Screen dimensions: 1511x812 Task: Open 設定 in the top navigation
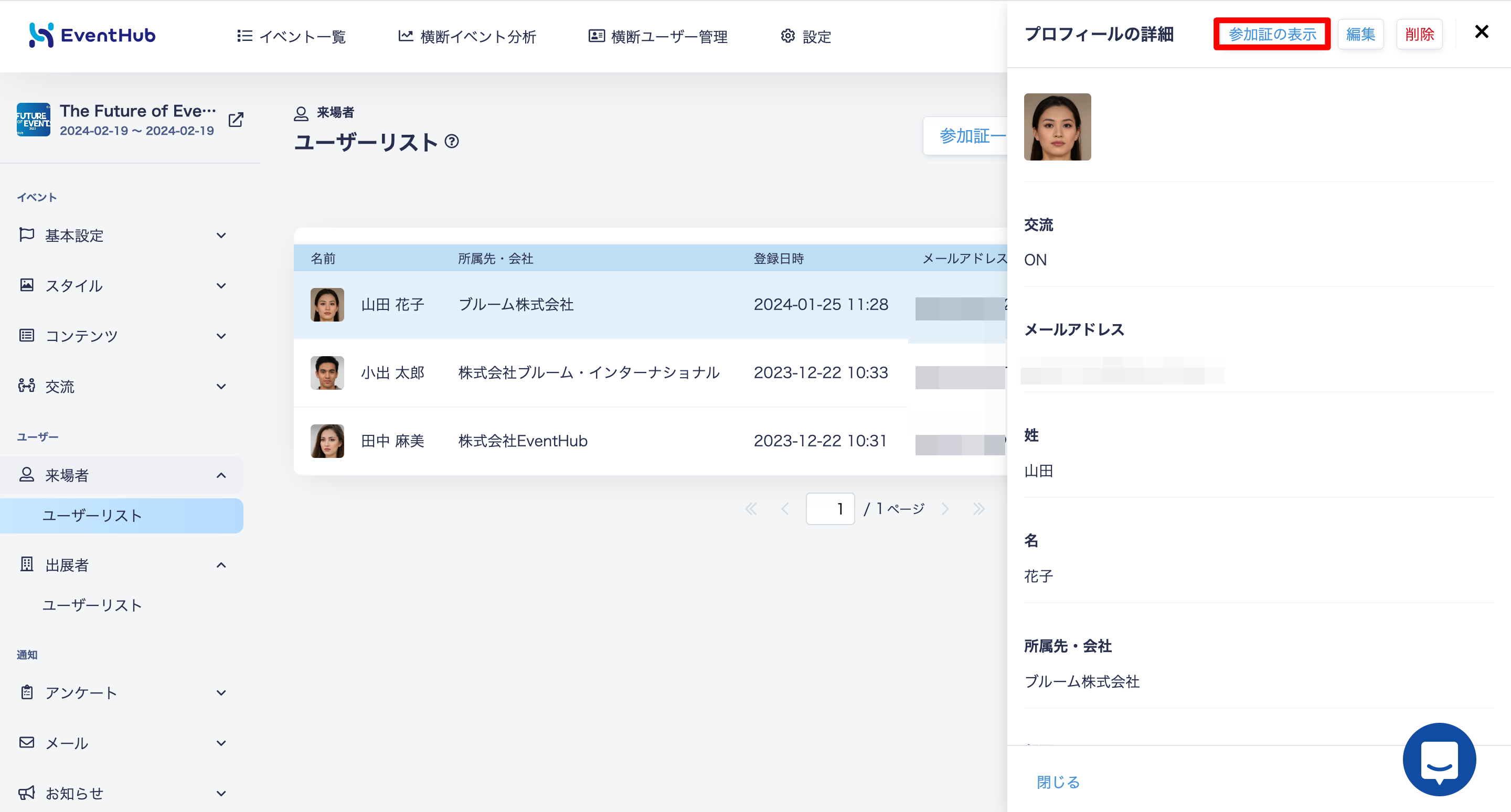point(806,36)
